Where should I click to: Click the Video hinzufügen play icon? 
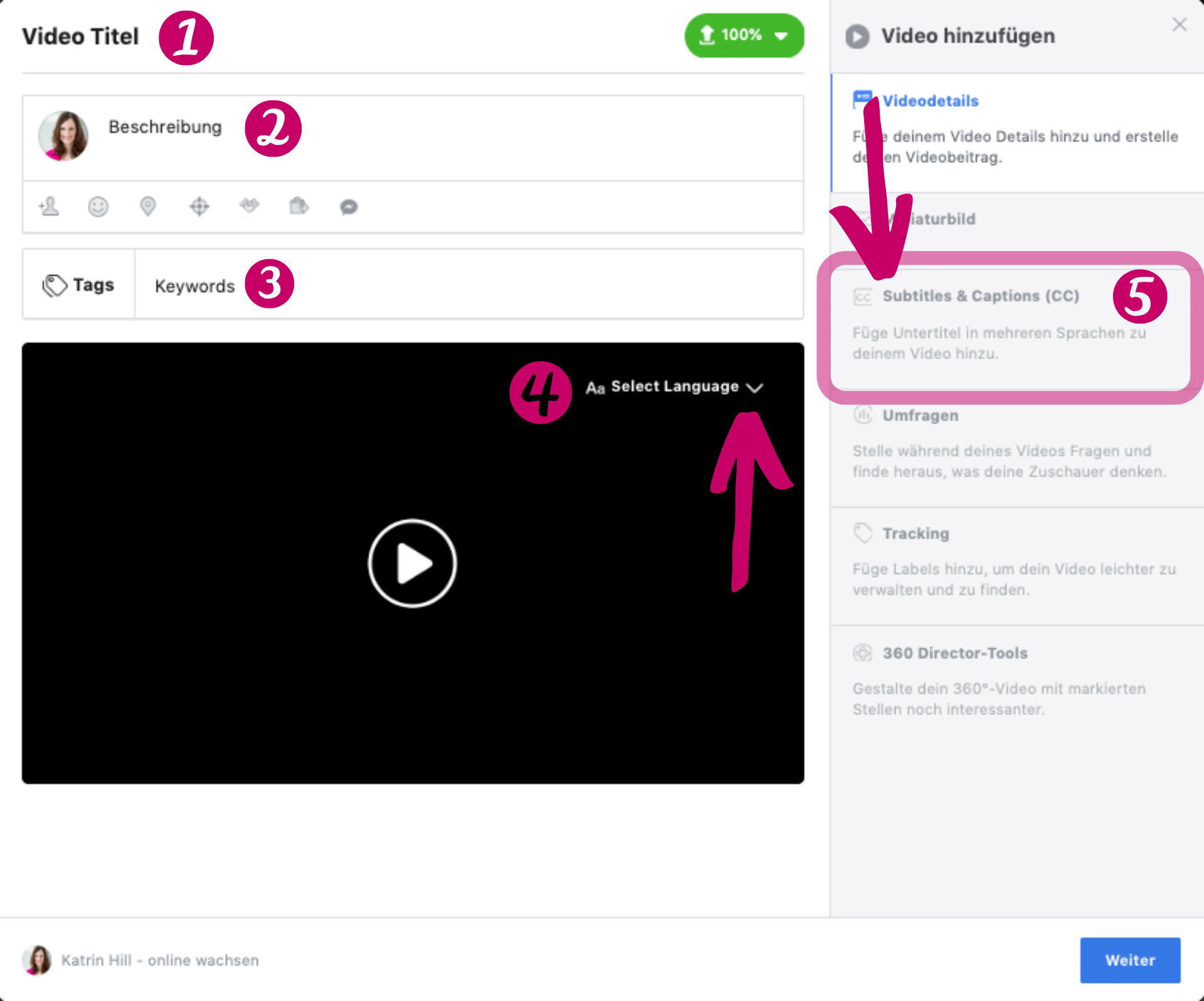coord(857,36)
